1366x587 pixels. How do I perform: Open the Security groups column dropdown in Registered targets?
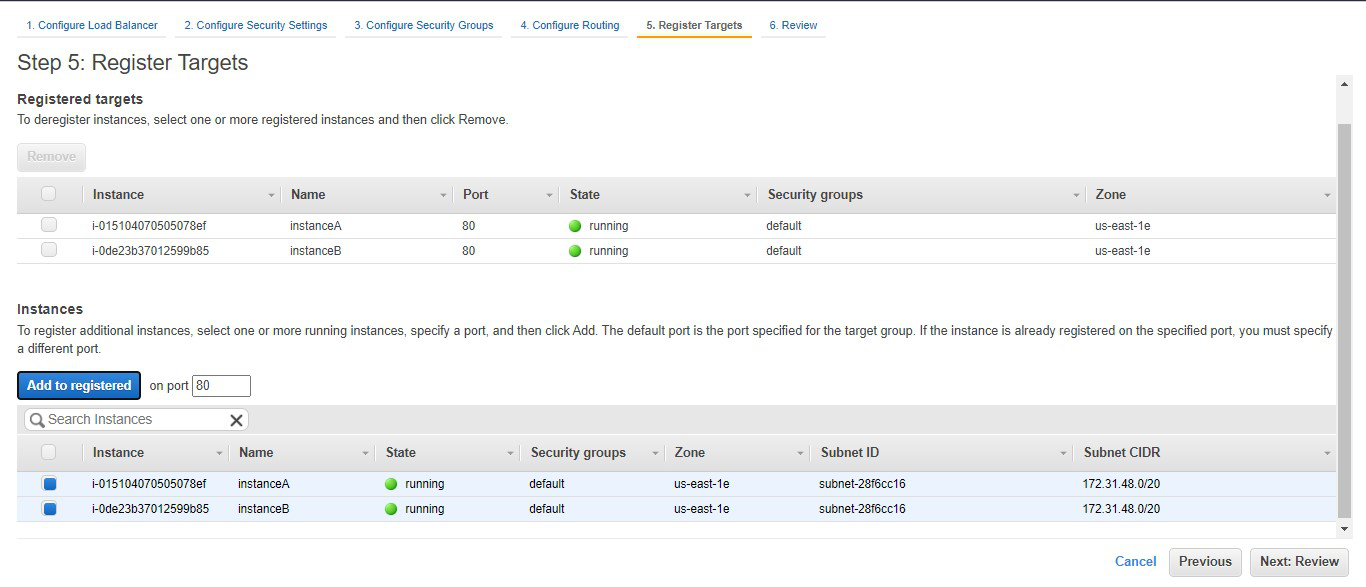point(1076,195)
